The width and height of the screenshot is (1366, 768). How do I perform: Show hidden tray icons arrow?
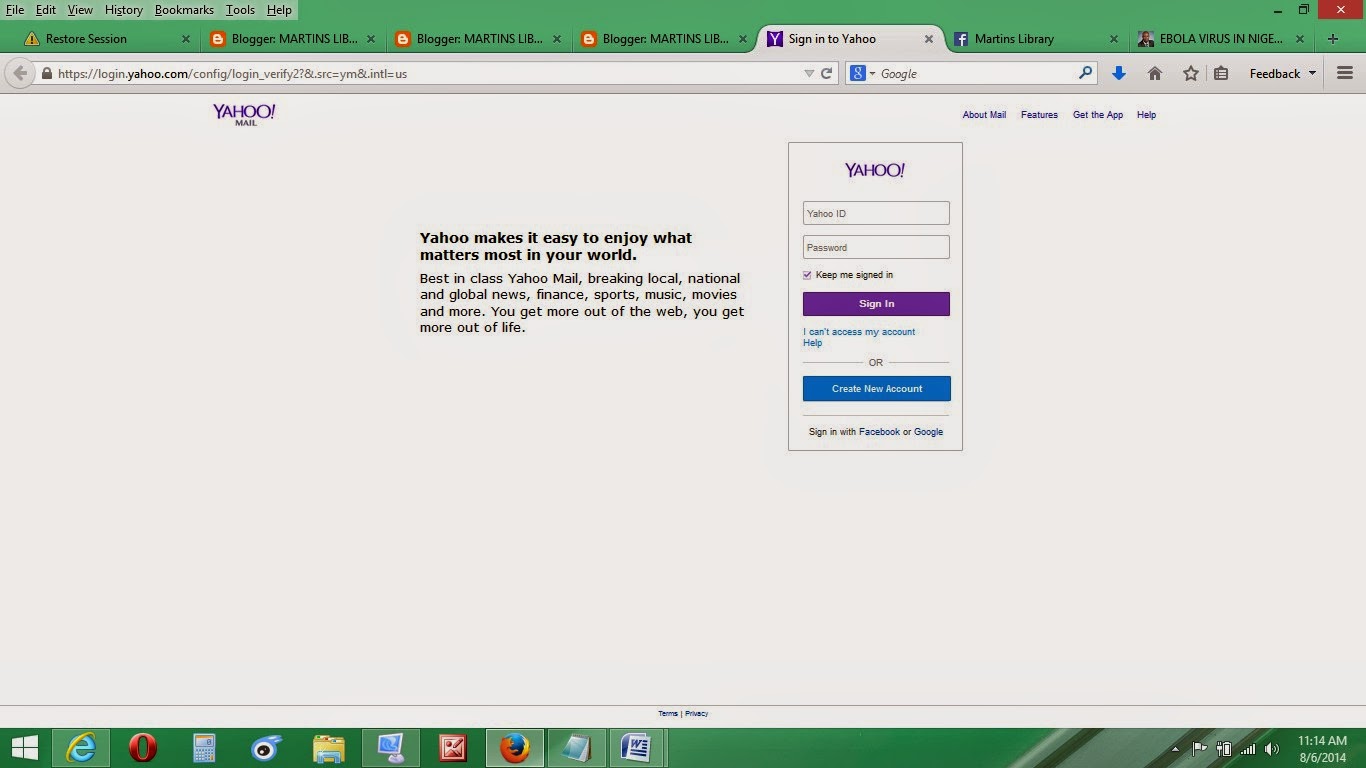click(1176, 748)
